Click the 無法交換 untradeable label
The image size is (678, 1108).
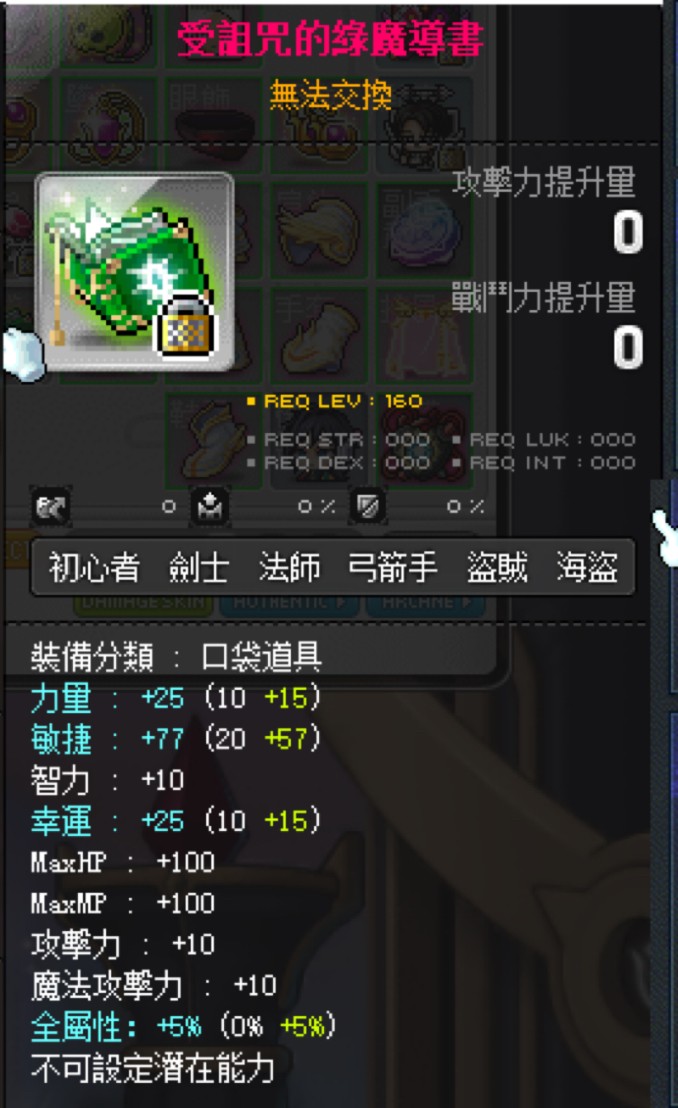coord(331,95)
